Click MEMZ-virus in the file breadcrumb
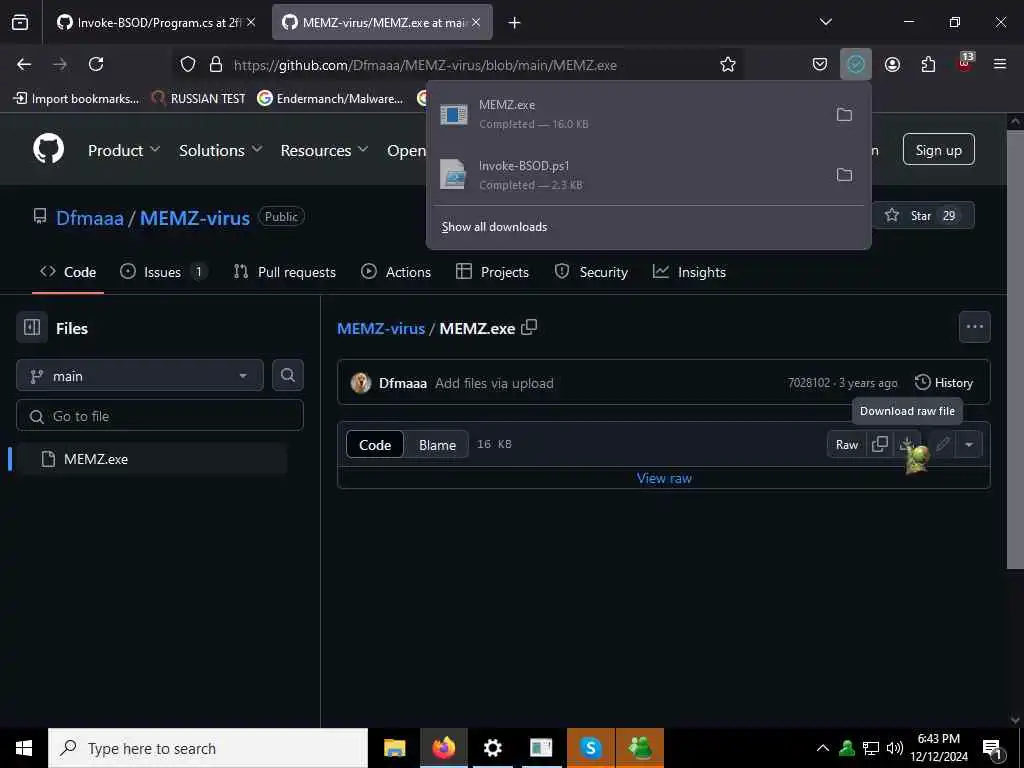This screenshot has height=768, width=1024. pyautogui.click(x=381, y=328)
